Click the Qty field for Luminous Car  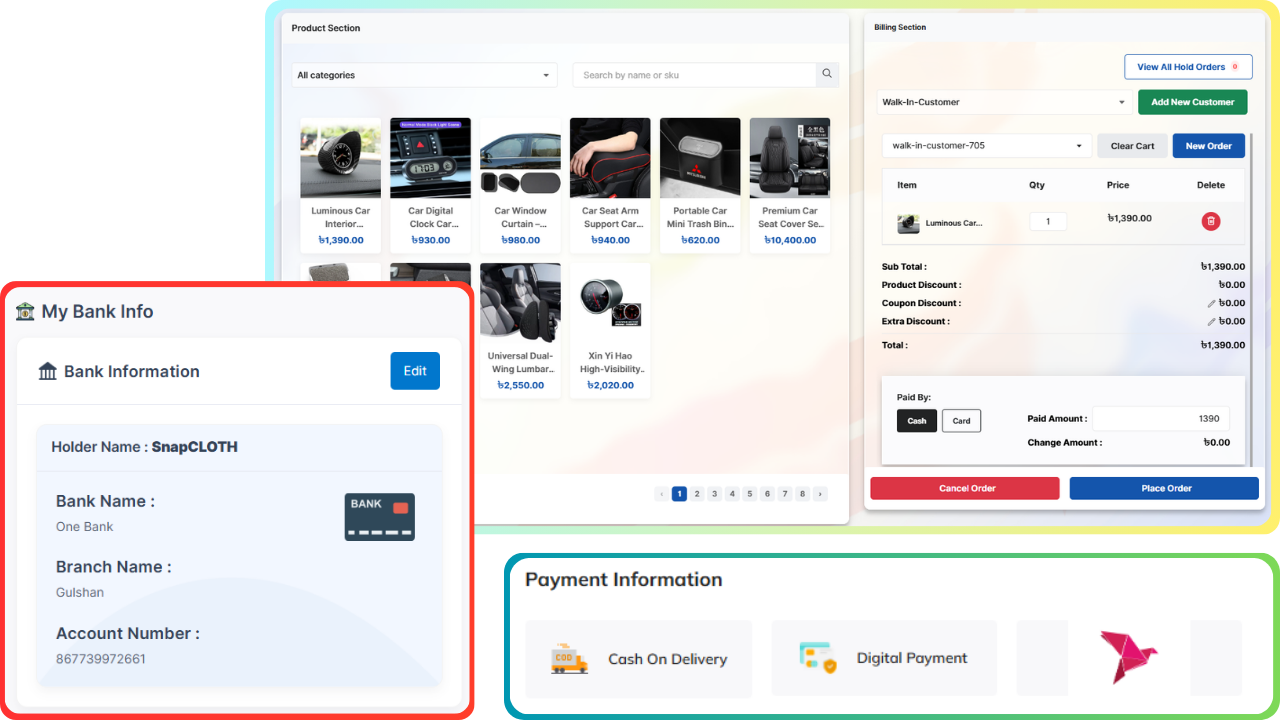click(x=1048, y=221)
